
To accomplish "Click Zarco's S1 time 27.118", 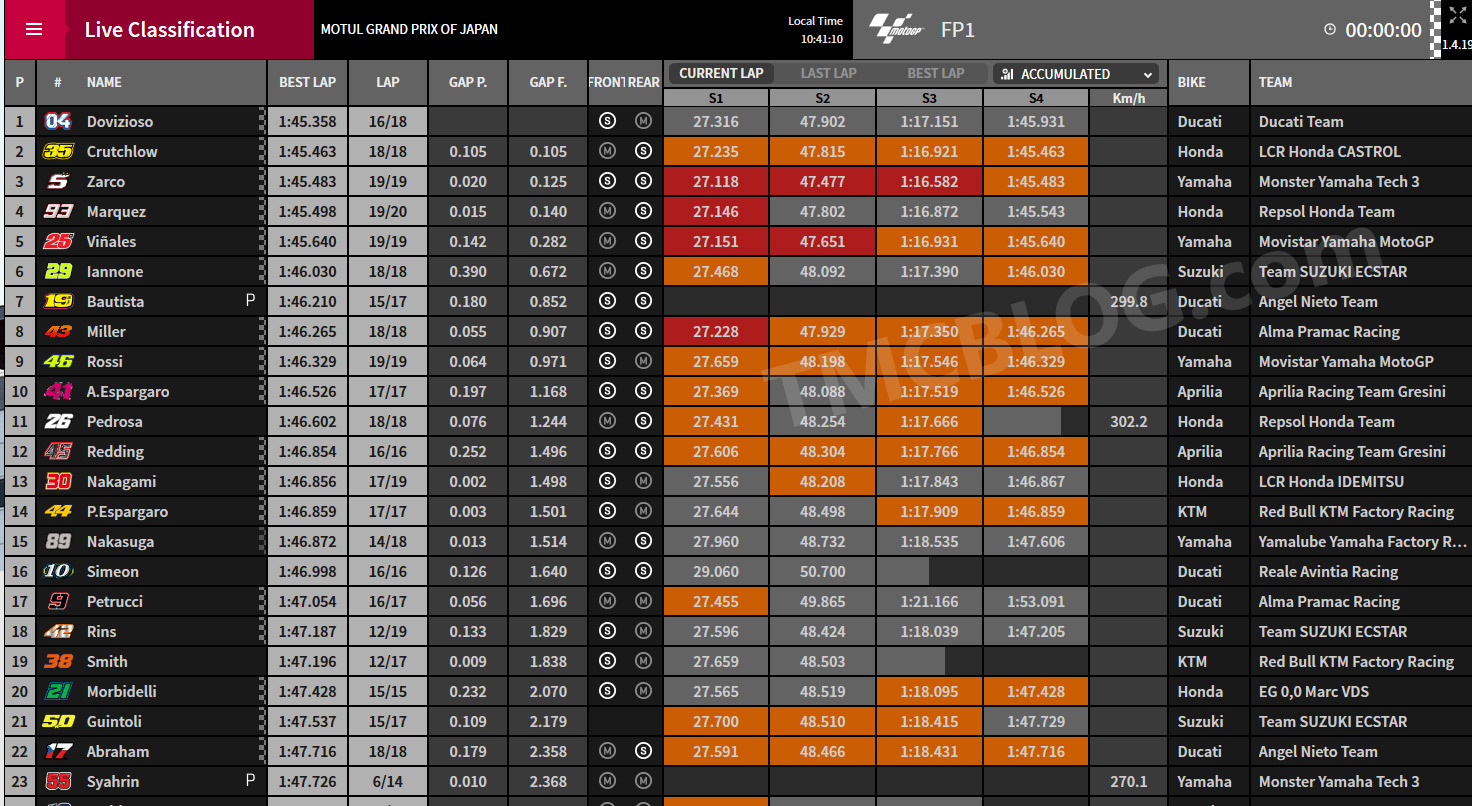I will pyautogui.click(x=716, y=181).
